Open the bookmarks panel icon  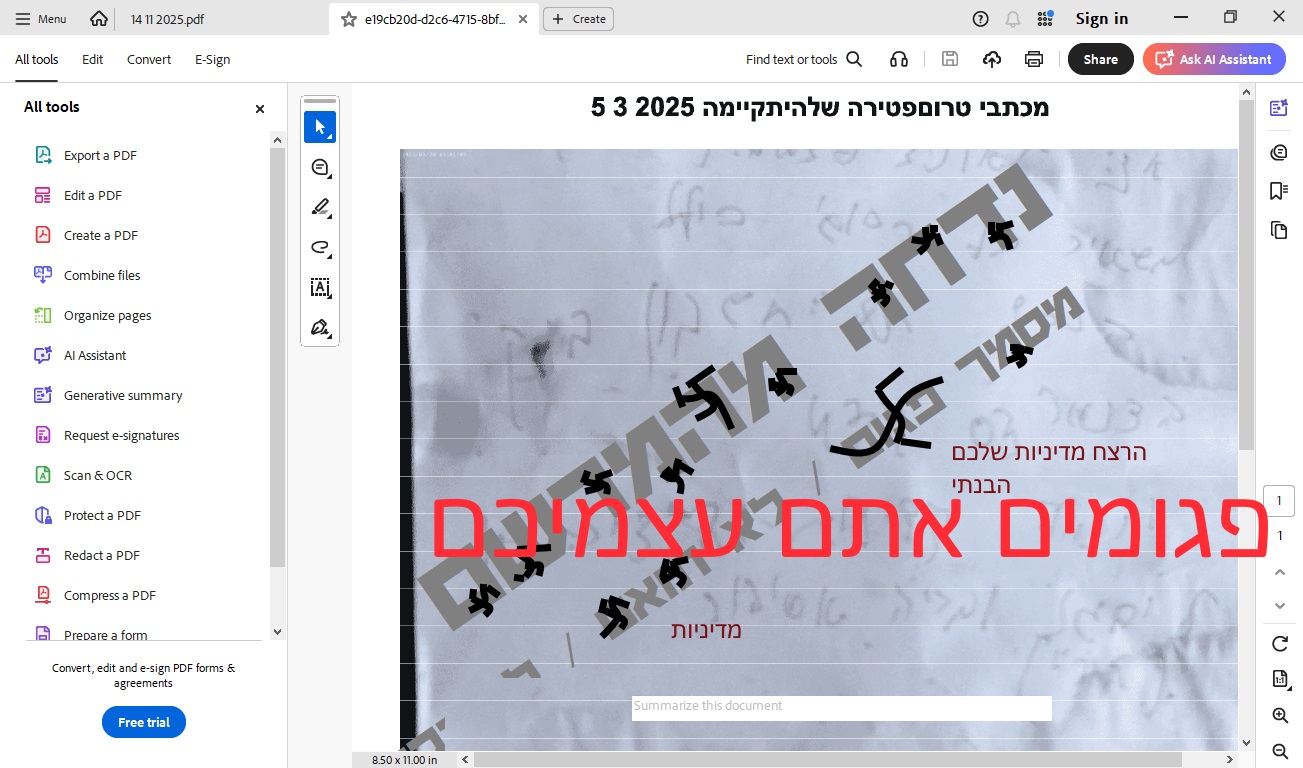[x=1278, y=190]
